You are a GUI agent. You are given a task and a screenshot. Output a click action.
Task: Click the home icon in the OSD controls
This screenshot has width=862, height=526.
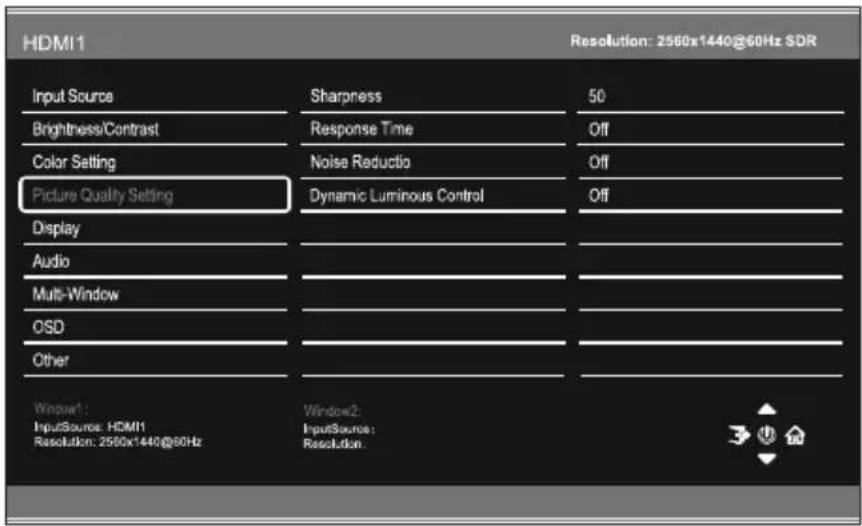[795, 435]
